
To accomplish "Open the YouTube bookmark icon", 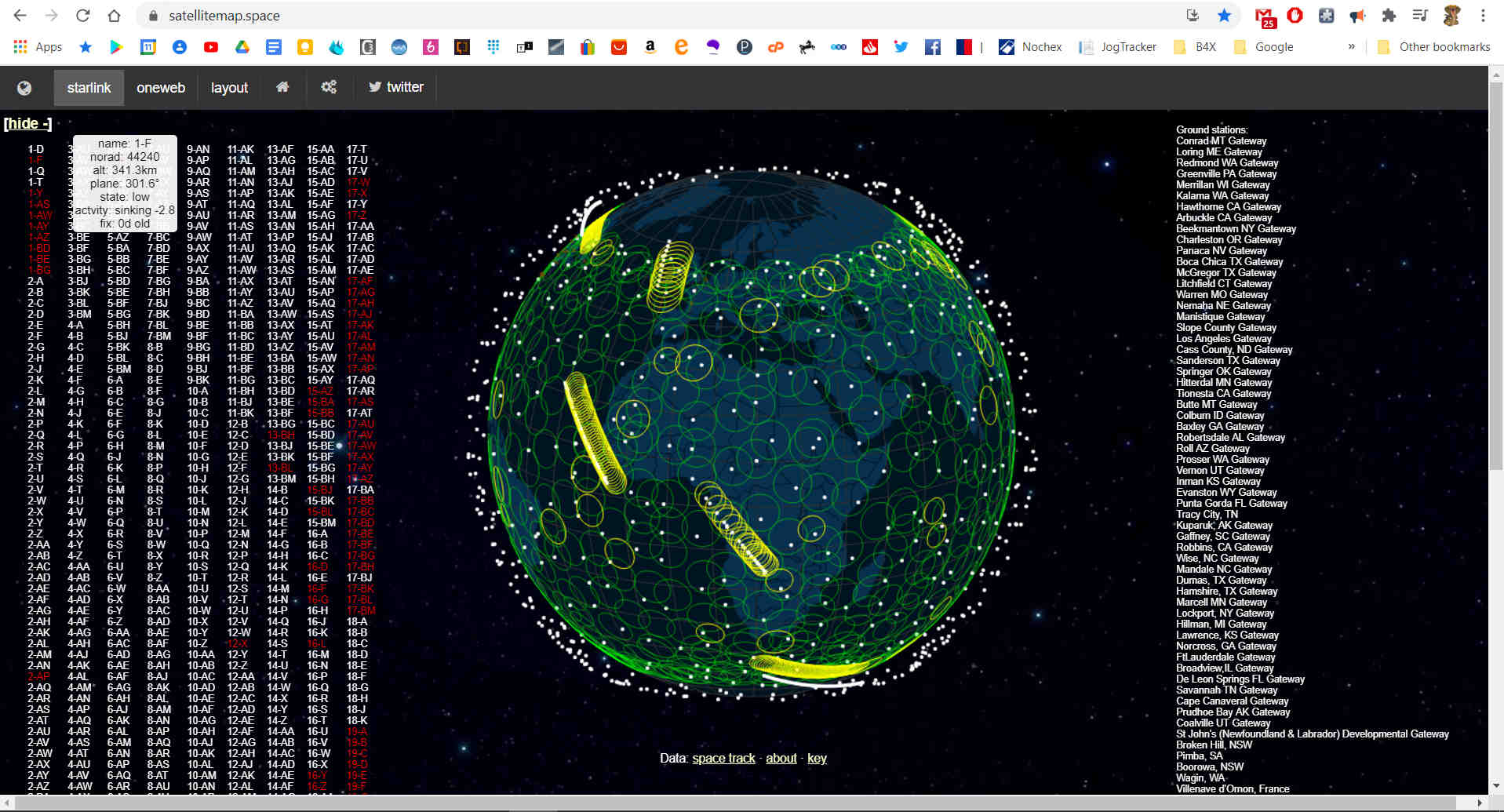I will point(211,47).
